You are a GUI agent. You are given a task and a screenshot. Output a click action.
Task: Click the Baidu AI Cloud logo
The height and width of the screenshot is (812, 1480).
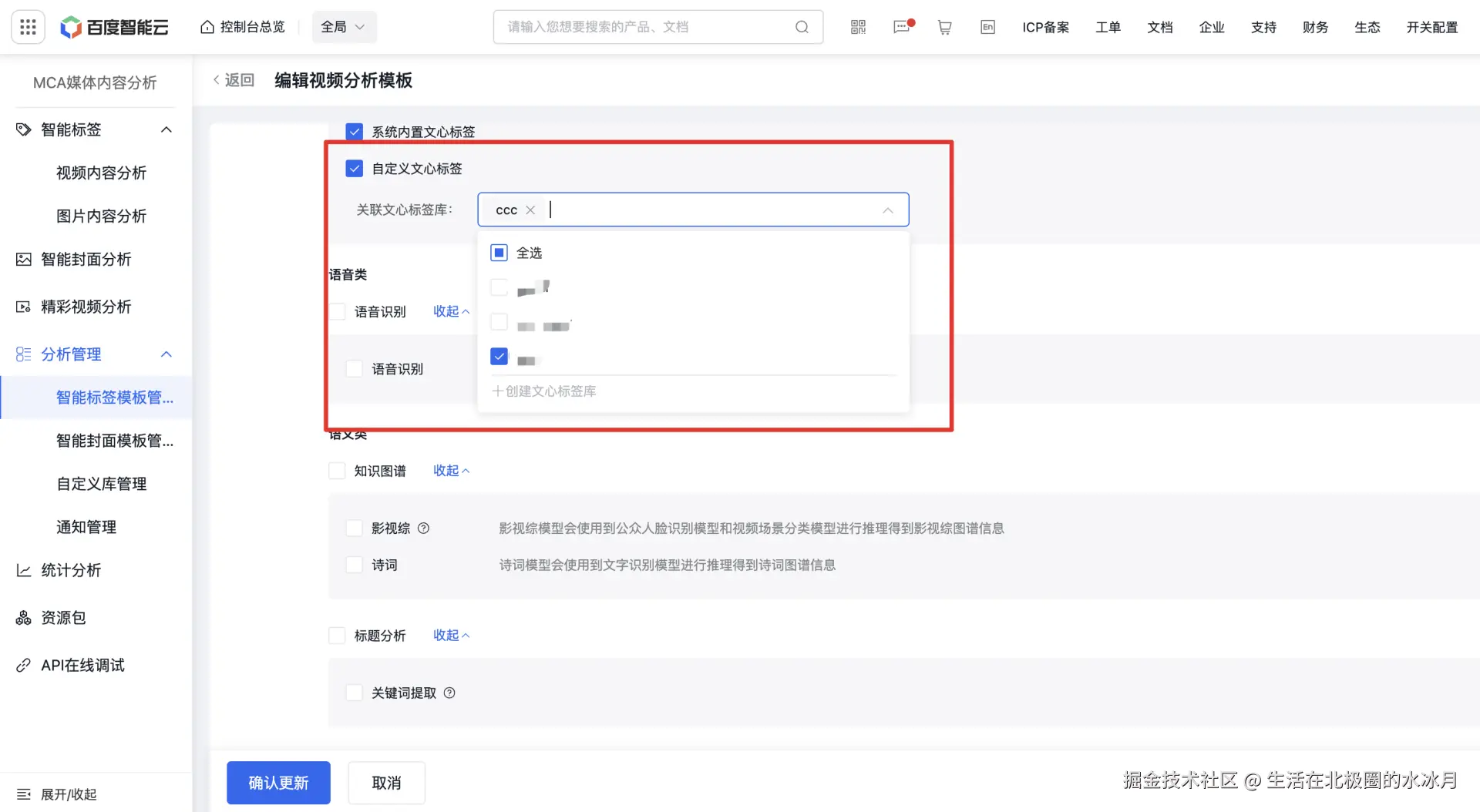pos(114,27)
